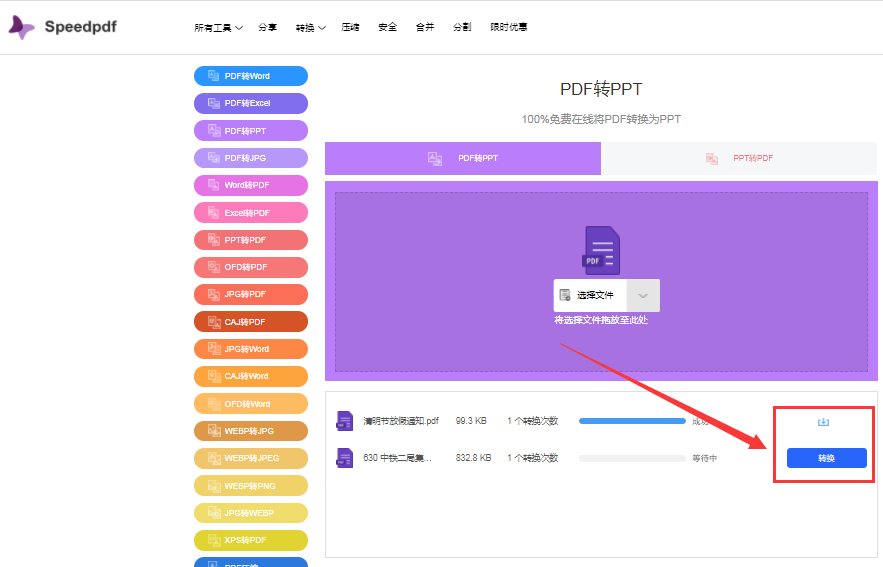Screen dimensions: 883x567
Task: Click the 将选择文件拖放至此处 hint text
Action: pos(601,320)
